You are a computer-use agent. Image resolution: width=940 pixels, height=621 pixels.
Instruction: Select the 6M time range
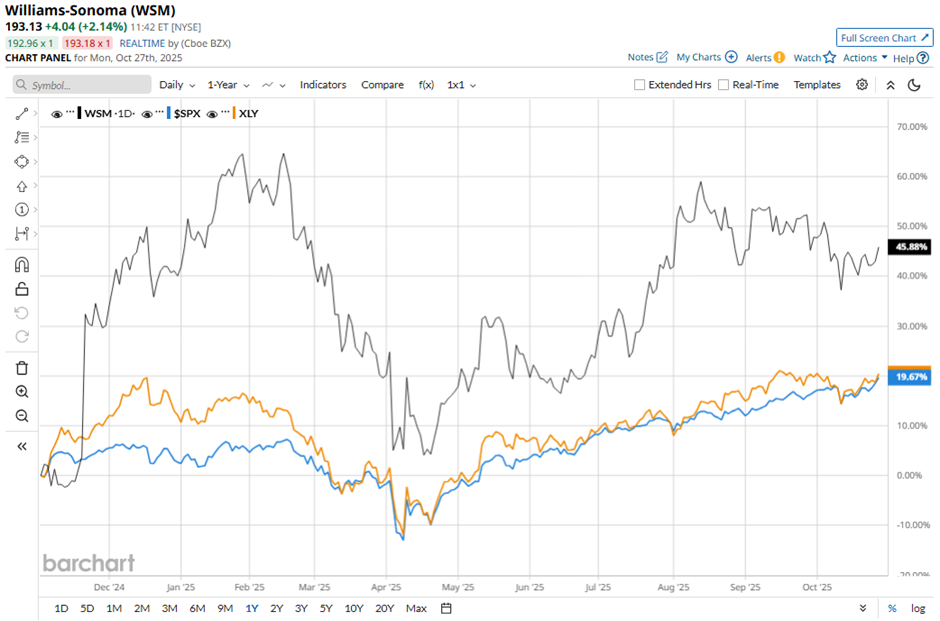197,608
